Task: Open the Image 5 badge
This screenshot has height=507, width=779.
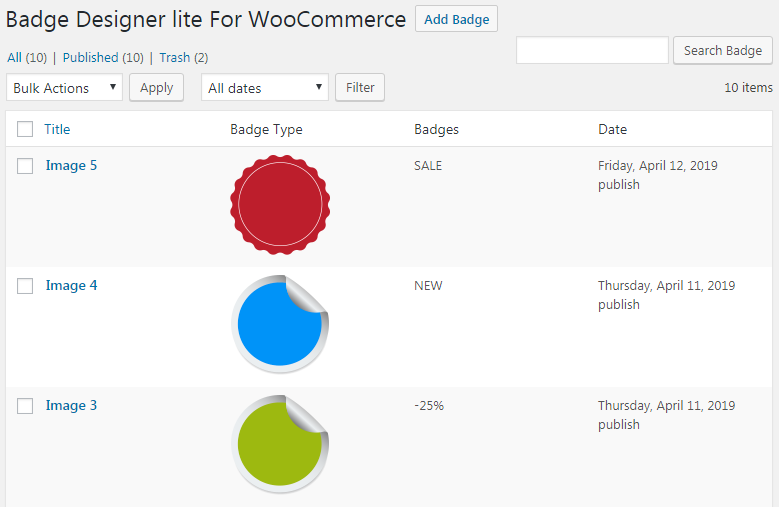Action: (x=72, y=165)
